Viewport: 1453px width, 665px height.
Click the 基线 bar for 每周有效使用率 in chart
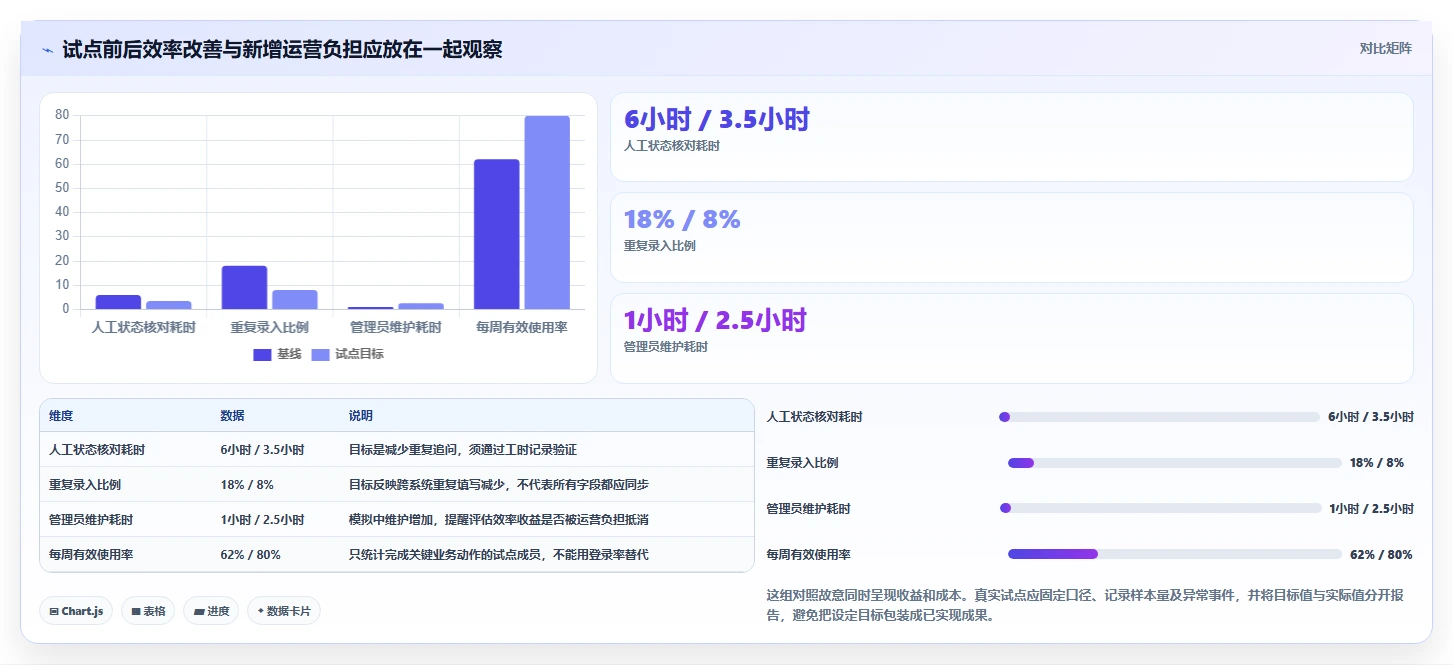(x=496, y=234)
